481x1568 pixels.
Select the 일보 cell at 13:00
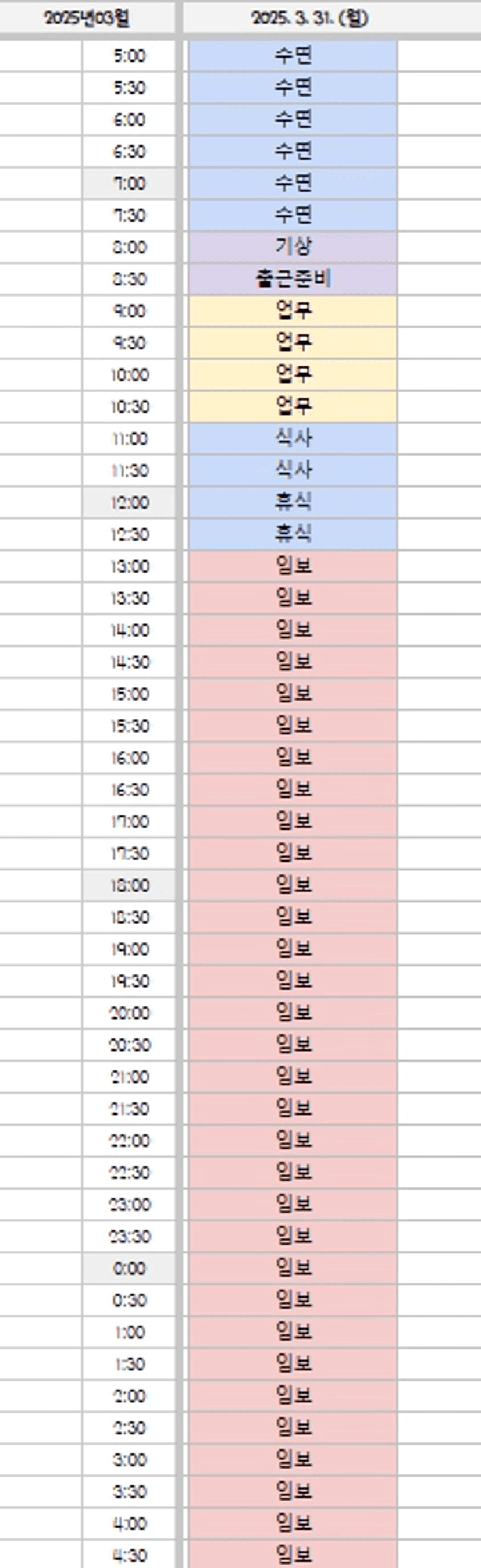pyautogui.click(x=293, y=566)
